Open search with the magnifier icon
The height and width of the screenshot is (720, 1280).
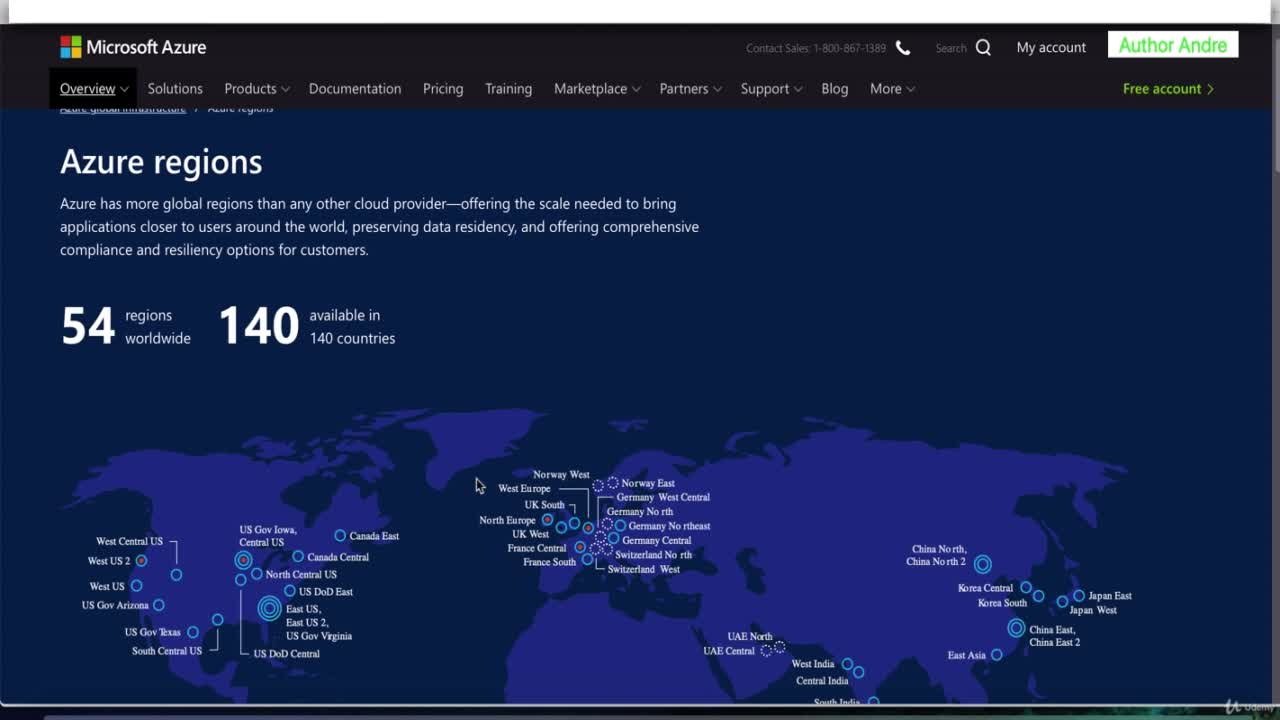pos(983,47)
